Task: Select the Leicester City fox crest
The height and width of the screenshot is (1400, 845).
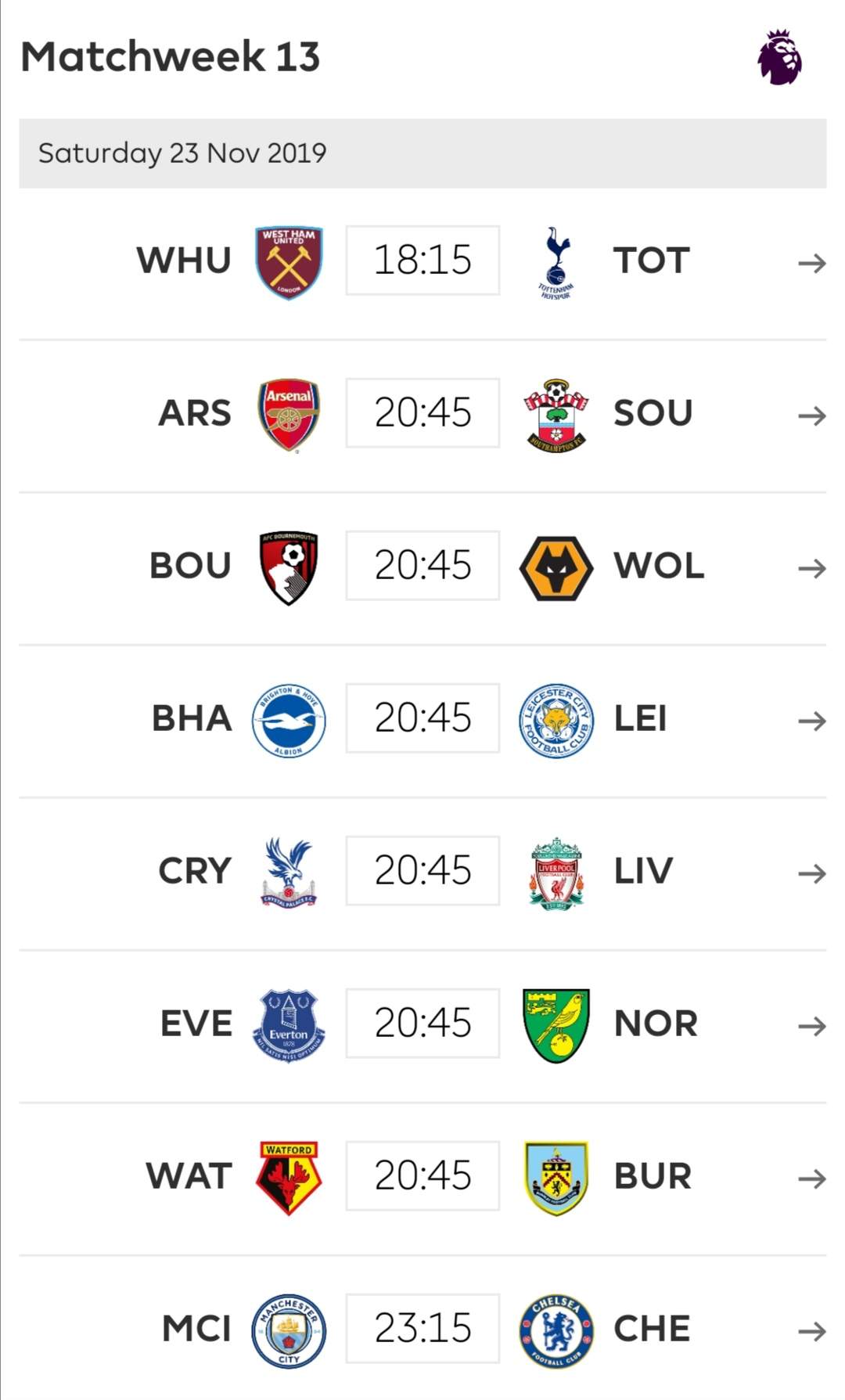Action: pos(556,720)
